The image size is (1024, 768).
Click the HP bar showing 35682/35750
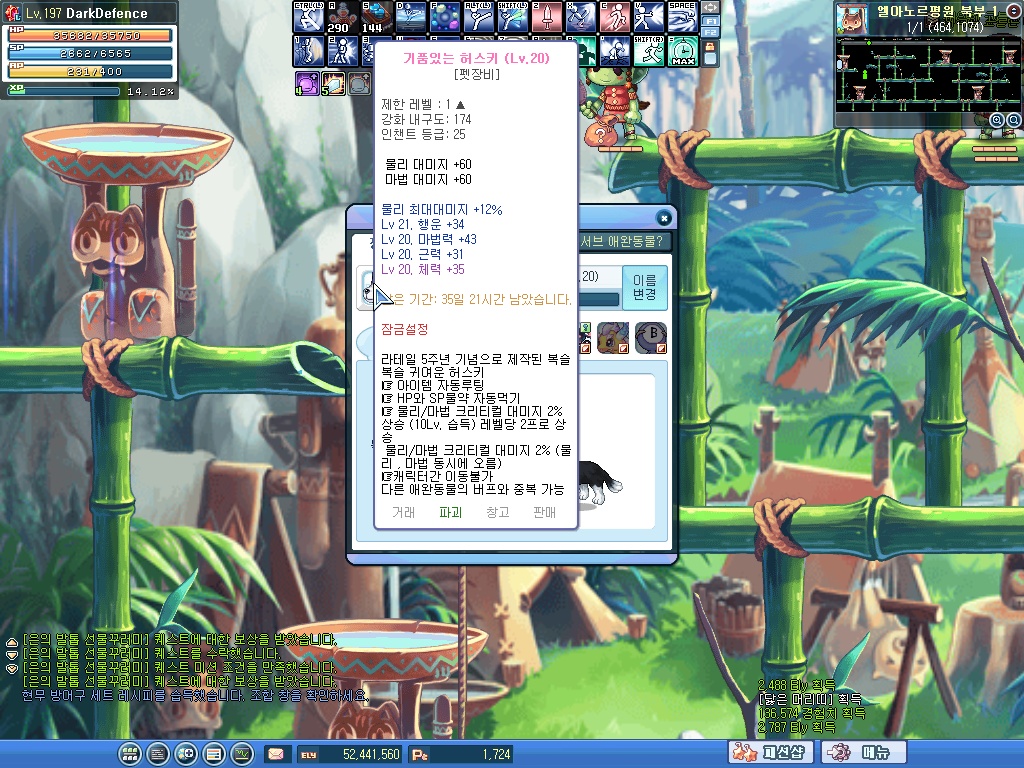tap(90, 35)
